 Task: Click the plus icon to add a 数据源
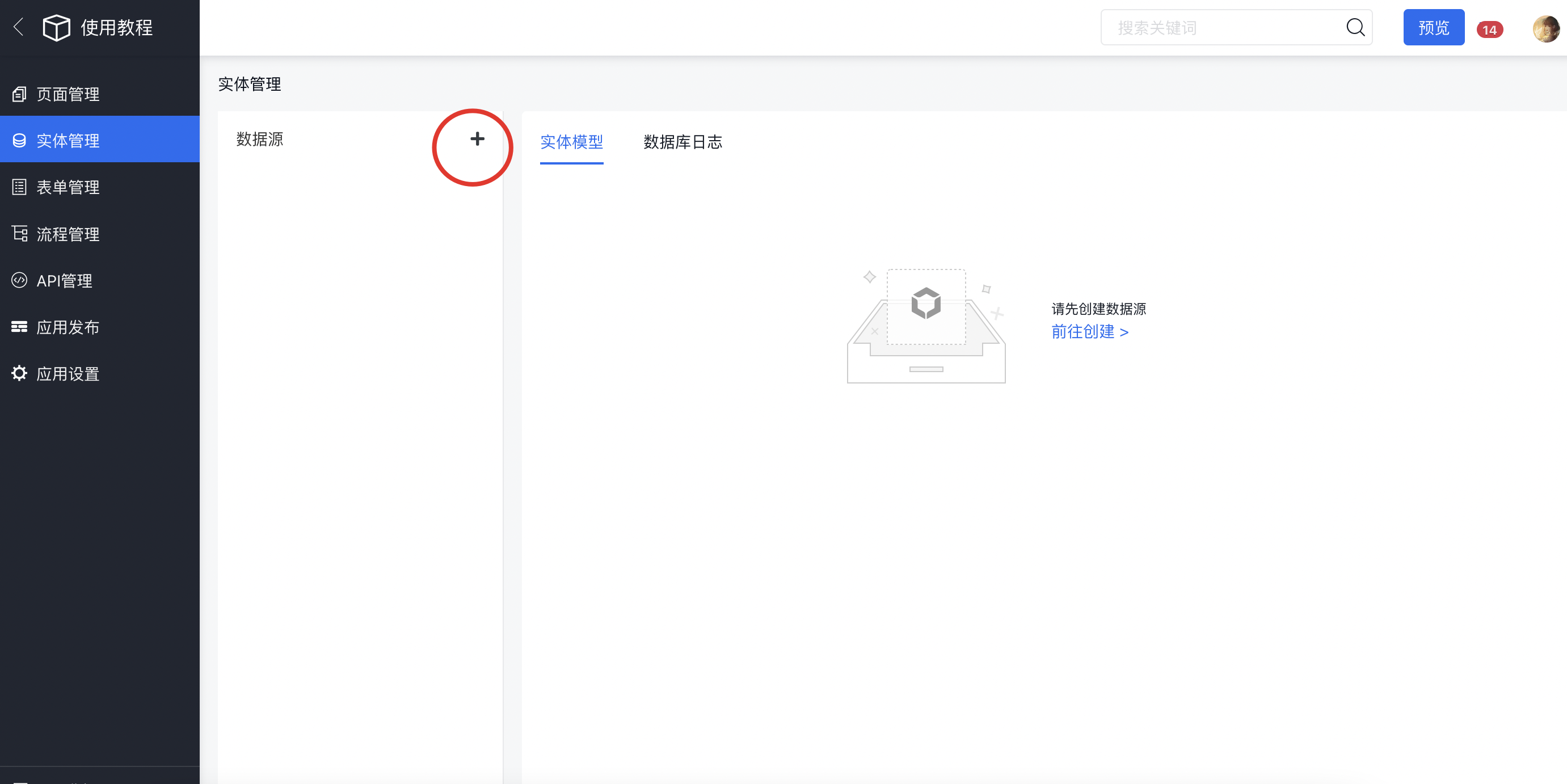pos(477,140)
